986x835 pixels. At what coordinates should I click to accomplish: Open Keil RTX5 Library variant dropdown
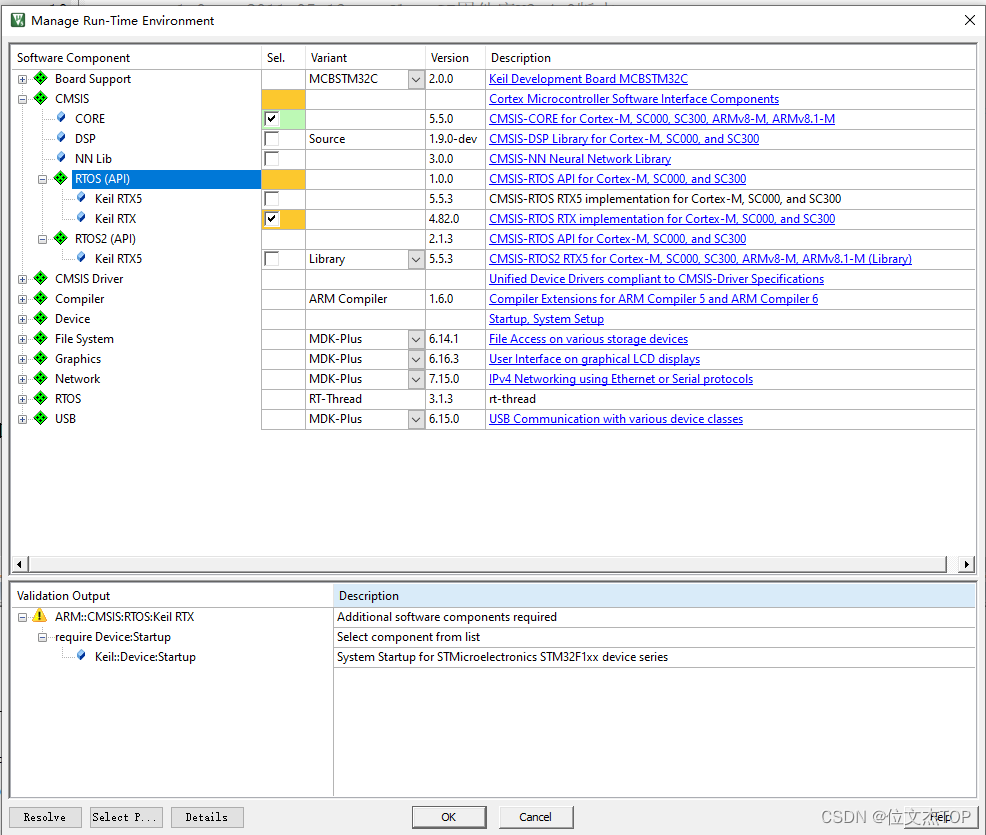(x=416, y=259)
